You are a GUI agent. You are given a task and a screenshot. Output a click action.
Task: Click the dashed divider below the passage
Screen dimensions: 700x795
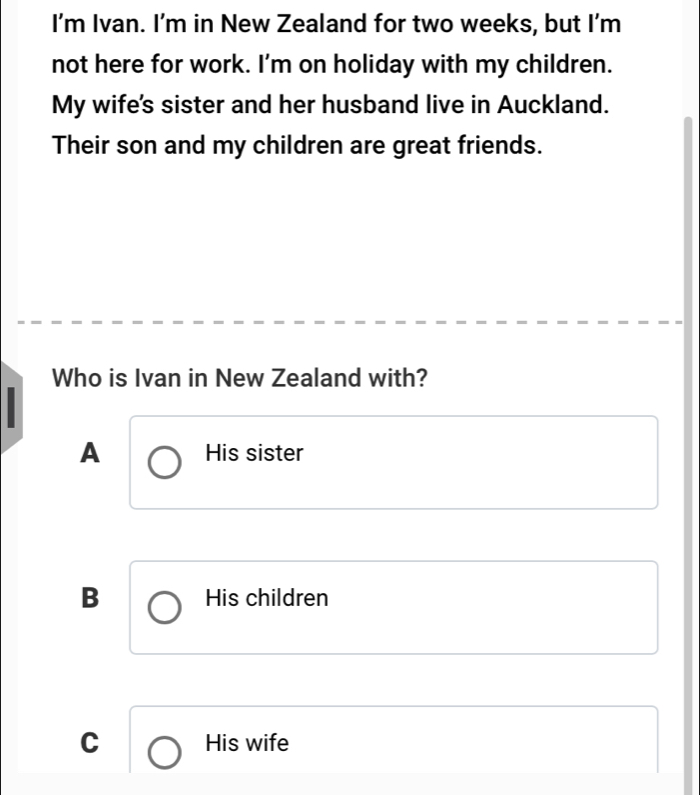[x=350, y=322]
